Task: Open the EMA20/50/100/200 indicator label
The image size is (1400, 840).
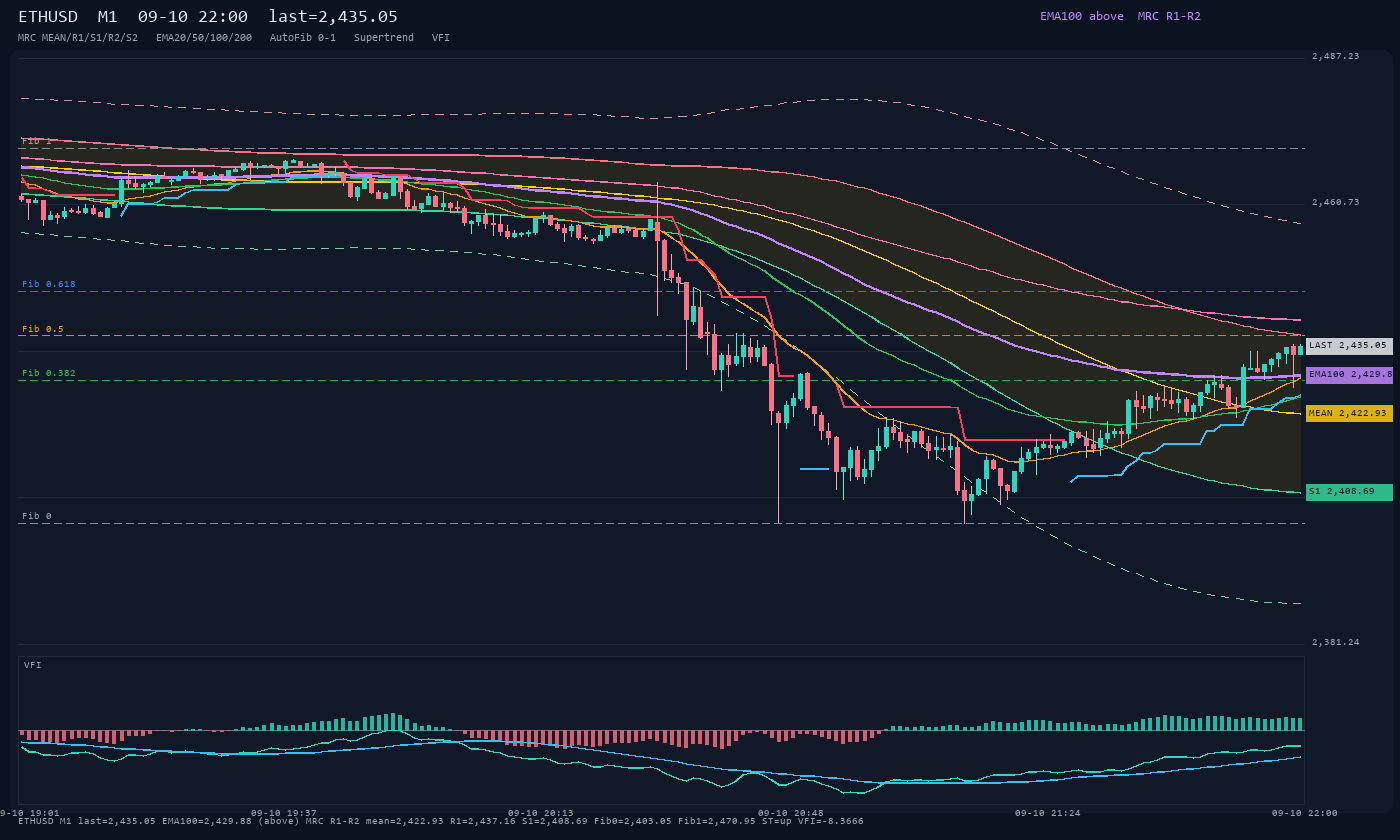Action: point(204,37)
